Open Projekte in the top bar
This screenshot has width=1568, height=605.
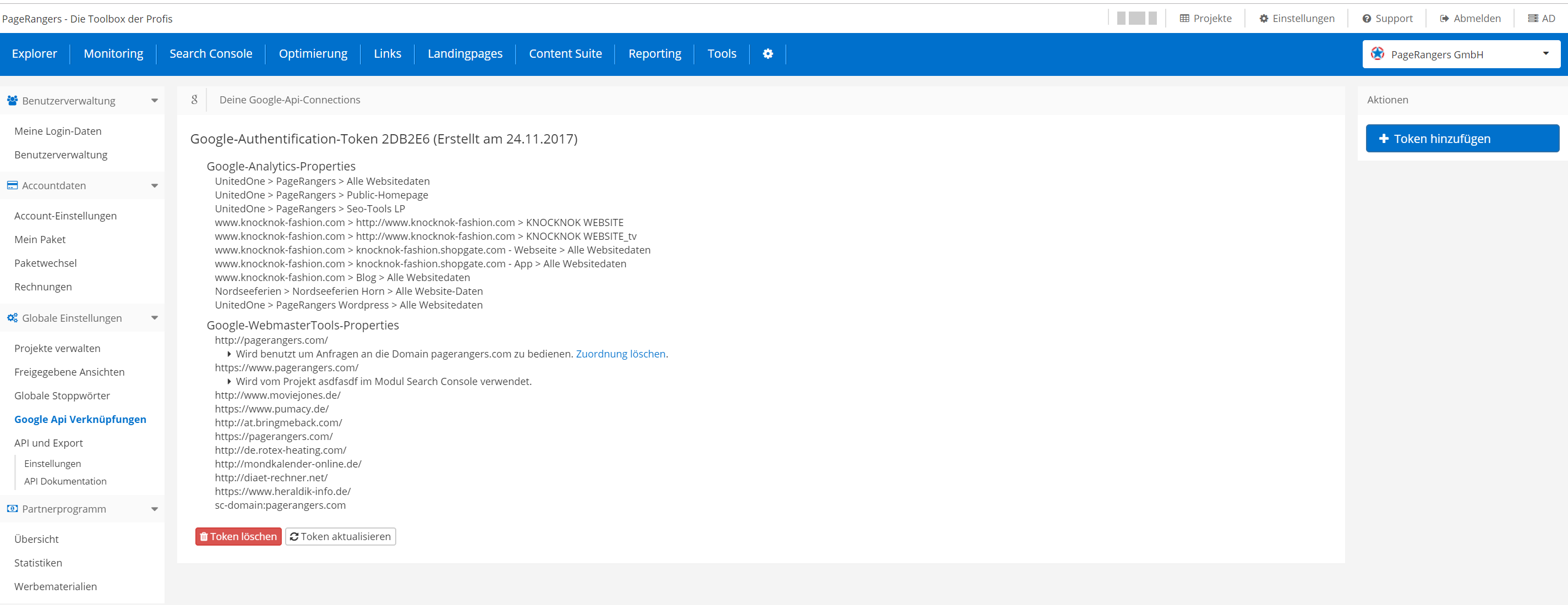(1205, 18)
